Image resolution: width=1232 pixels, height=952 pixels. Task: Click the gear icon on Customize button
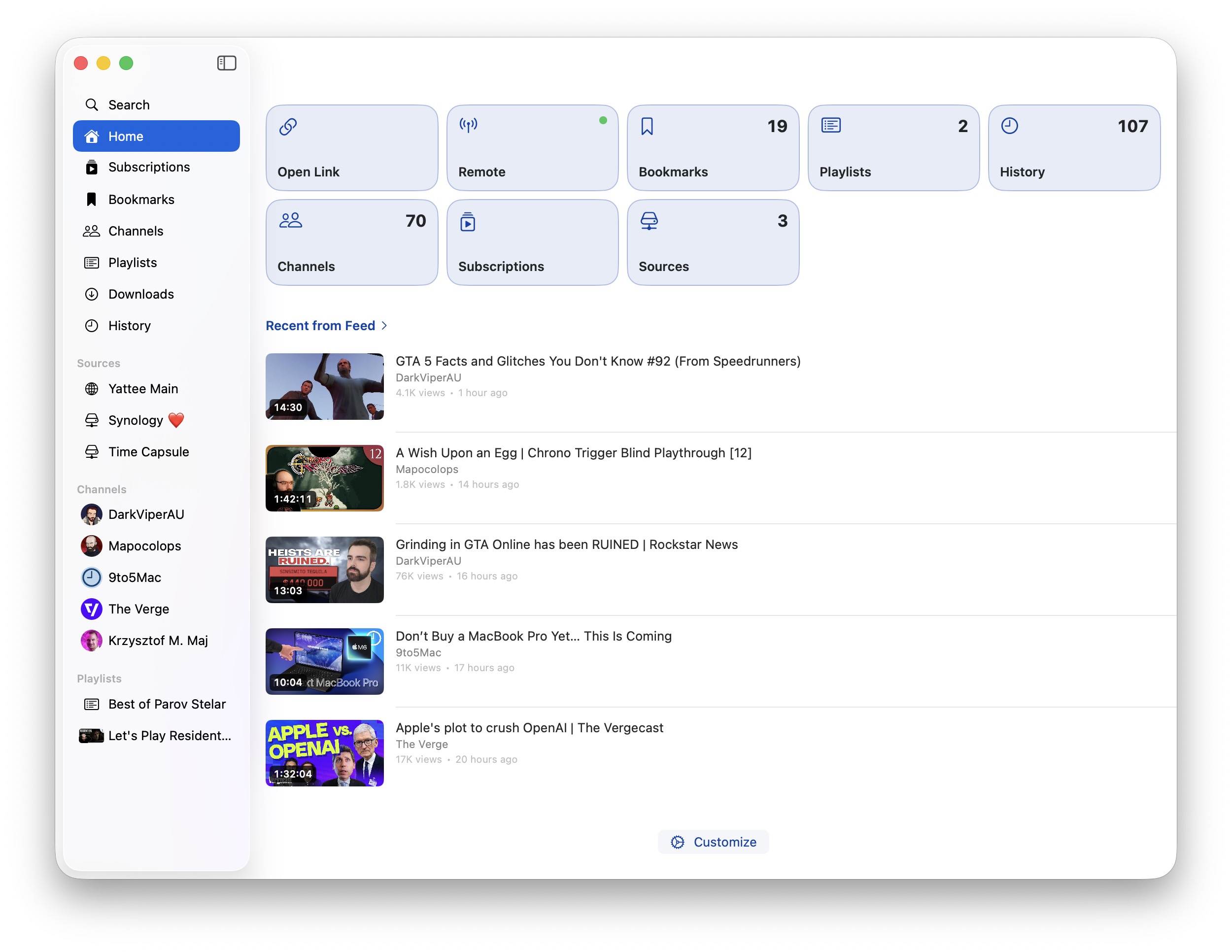point(678,842)
